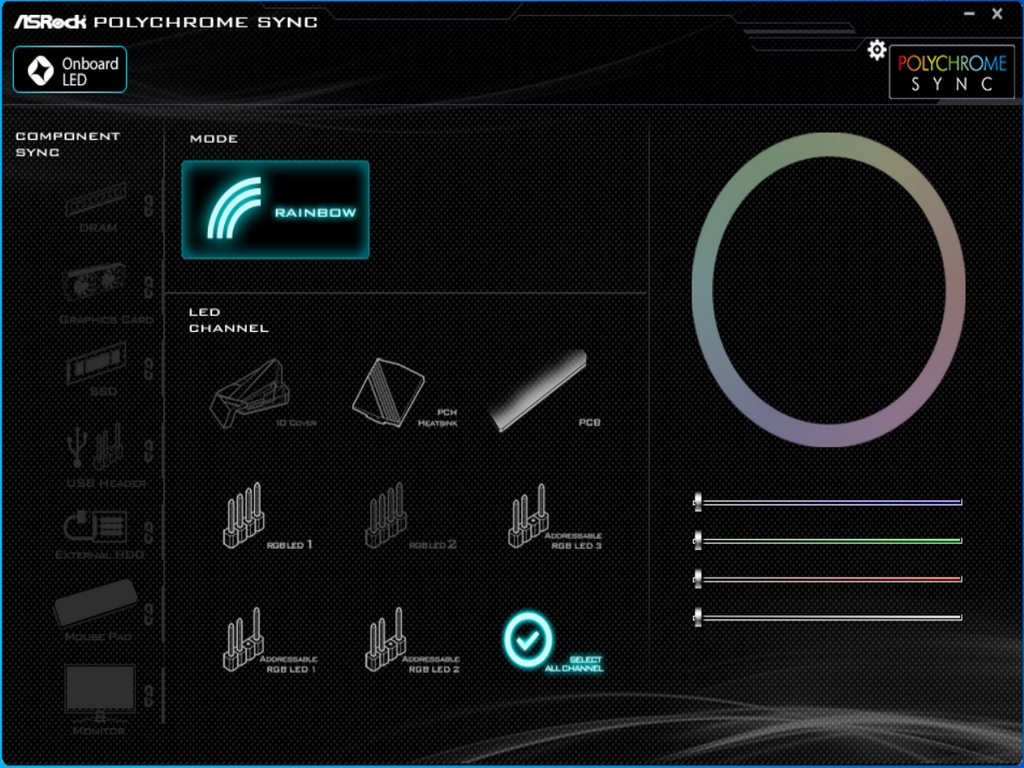Select the Monitor component icon
The height and width of the screenshot is (768, 1024).
coord(99,690)
